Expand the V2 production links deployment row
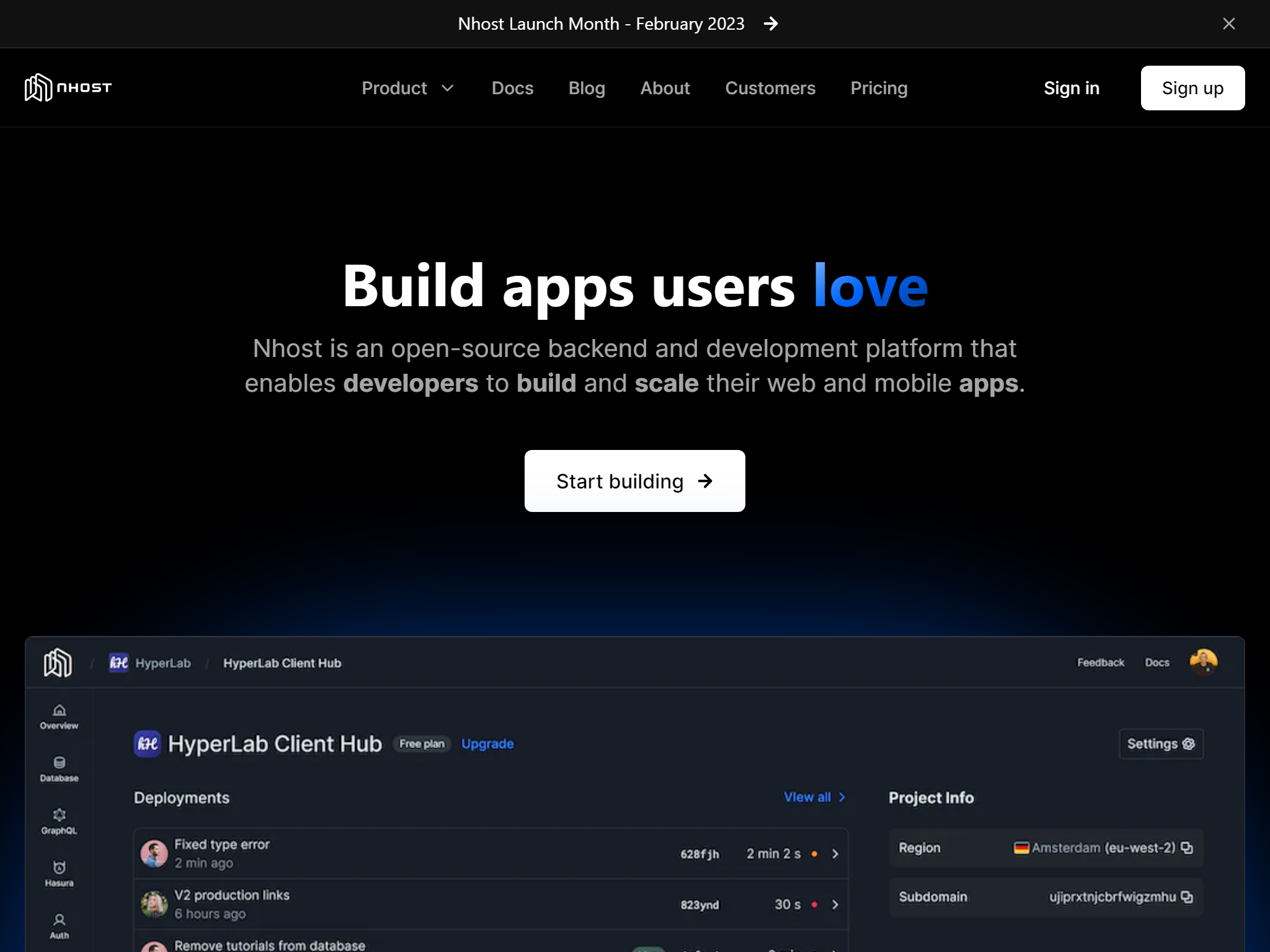This screenshot has height=952, width=1270. pos(835,904)
